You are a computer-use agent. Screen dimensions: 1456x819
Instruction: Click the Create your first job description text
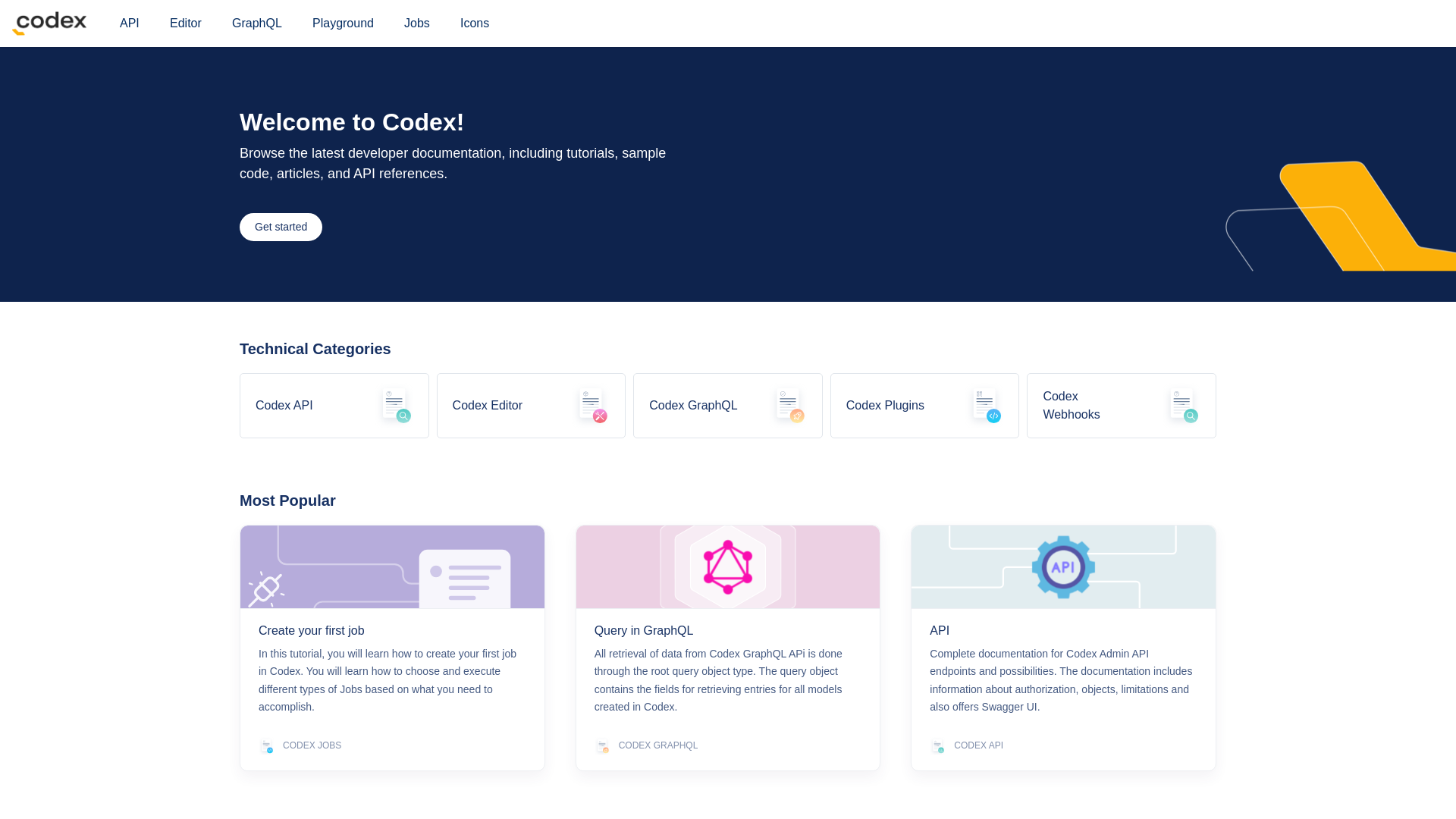coord(389,680)
